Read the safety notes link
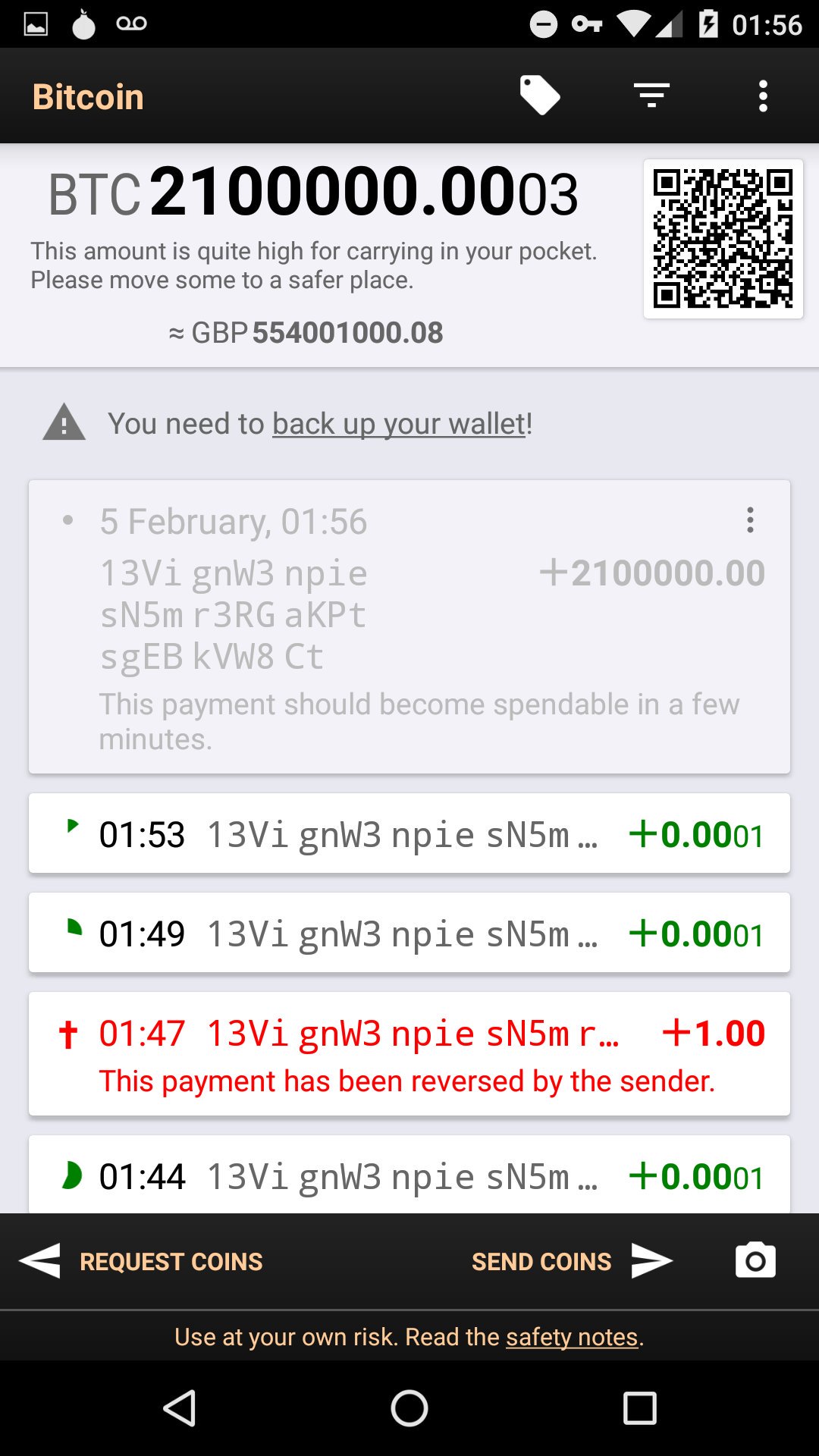This screenshot has width=819, height=1456. [x=572, y=1337]
